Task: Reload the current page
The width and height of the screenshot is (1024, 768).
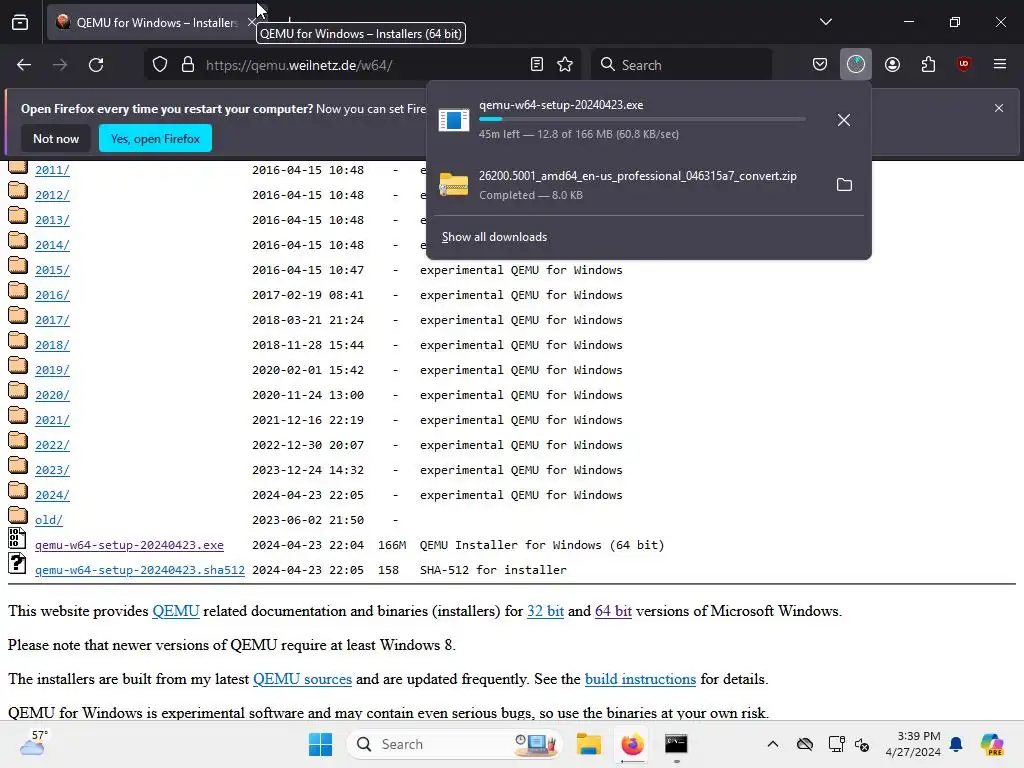Action: pos(96,65)
